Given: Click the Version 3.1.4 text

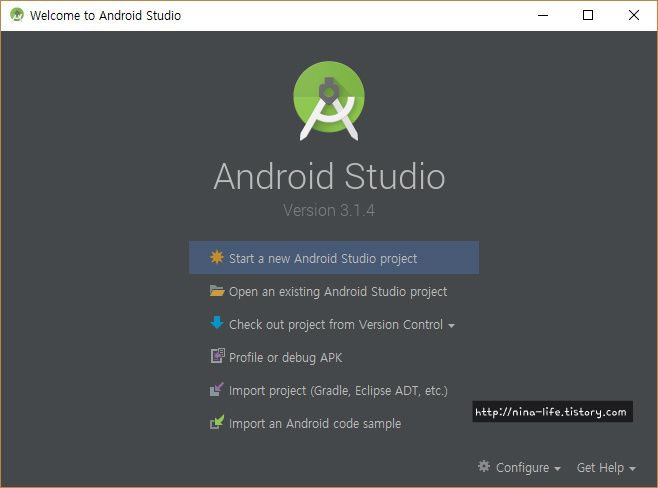Looking at the screenshot, I should pyautogui.click(x=329, y=210).
